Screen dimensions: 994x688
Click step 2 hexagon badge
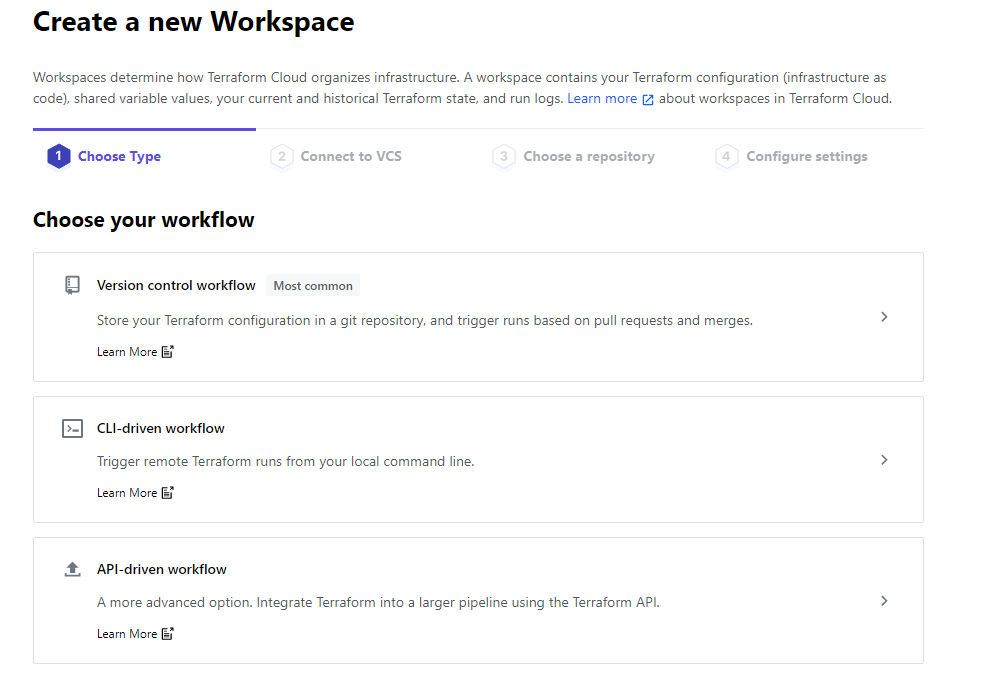(x=281, y=156)
